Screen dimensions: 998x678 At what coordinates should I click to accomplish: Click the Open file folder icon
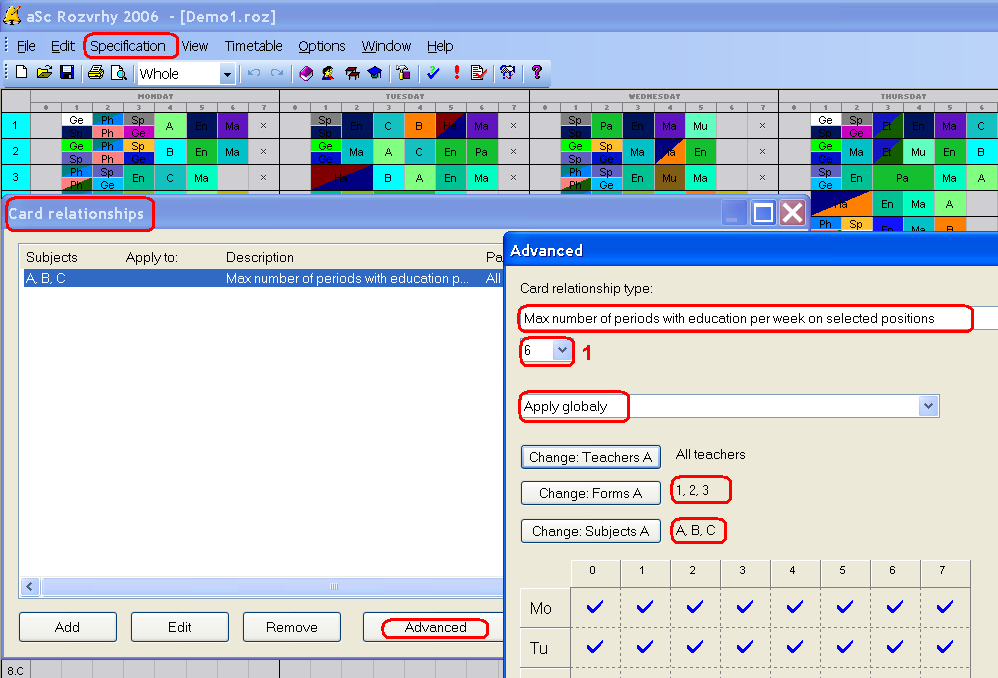tap(44, 73)
